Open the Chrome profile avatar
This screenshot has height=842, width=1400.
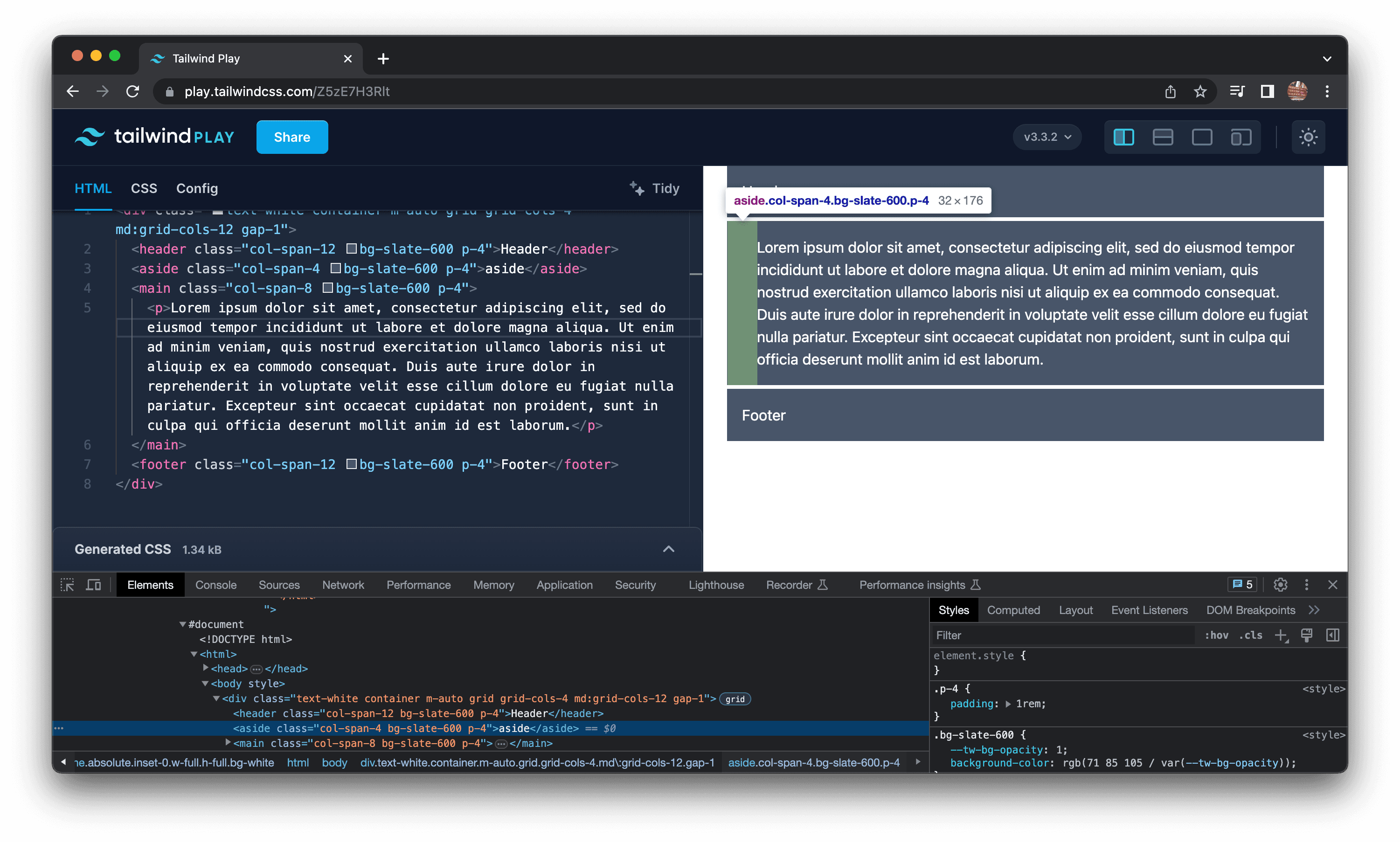[x=1297, y=91]
